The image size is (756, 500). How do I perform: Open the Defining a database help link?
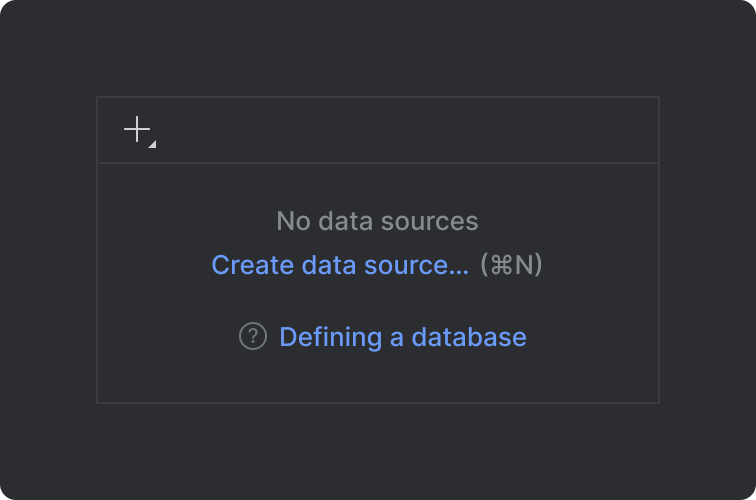click(403, 337)
